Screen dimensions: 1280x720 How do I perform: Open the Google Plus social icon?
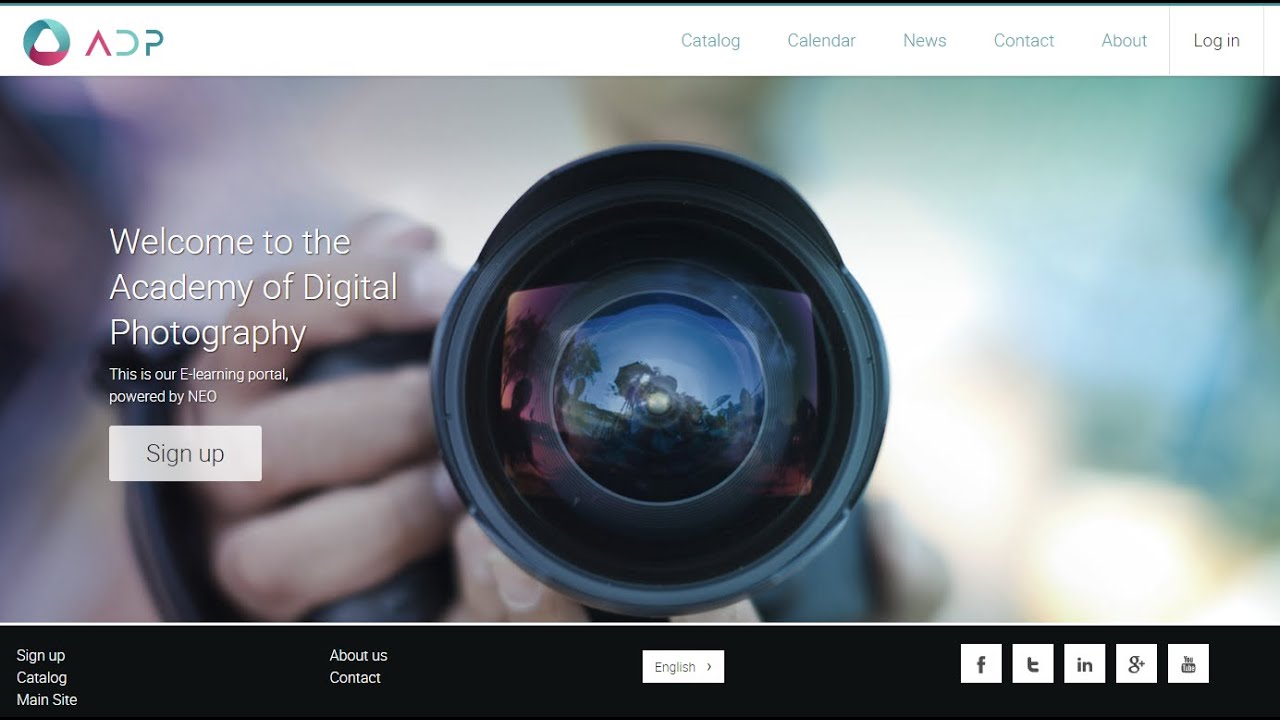[x=1136, y=664]
